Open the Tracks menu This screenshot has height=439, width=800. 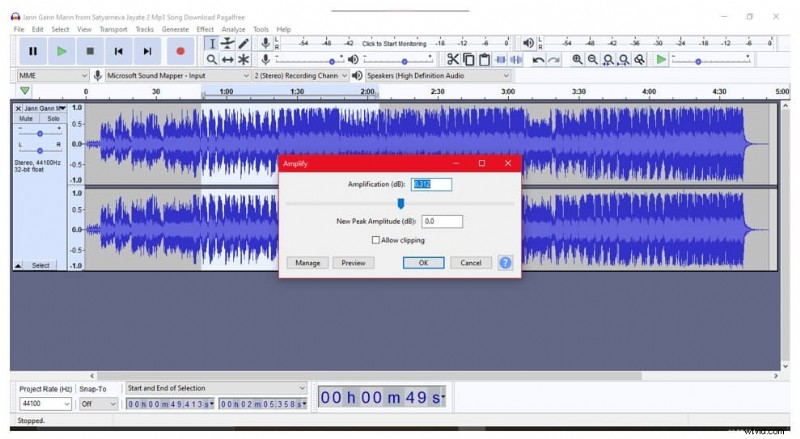[144, 29]
